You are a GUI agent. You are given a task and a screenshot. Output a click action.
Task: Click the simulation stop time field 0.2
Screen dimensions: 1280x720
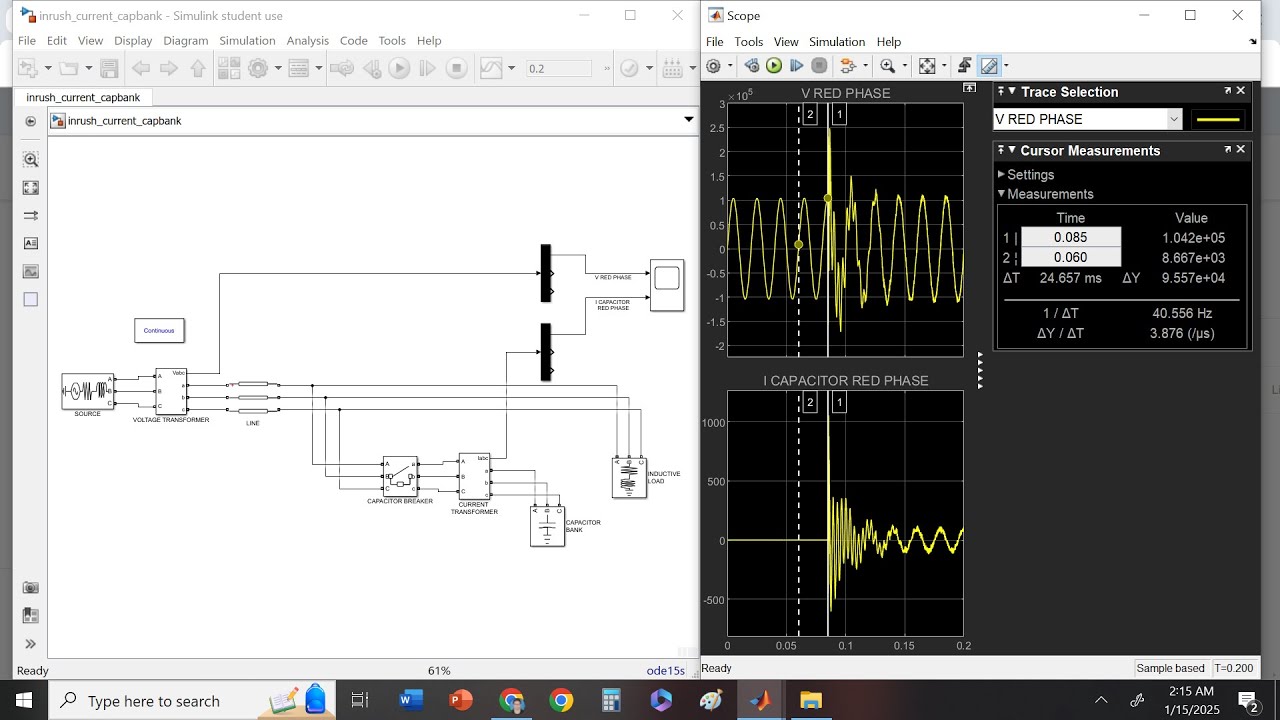[x=559, y=68]
